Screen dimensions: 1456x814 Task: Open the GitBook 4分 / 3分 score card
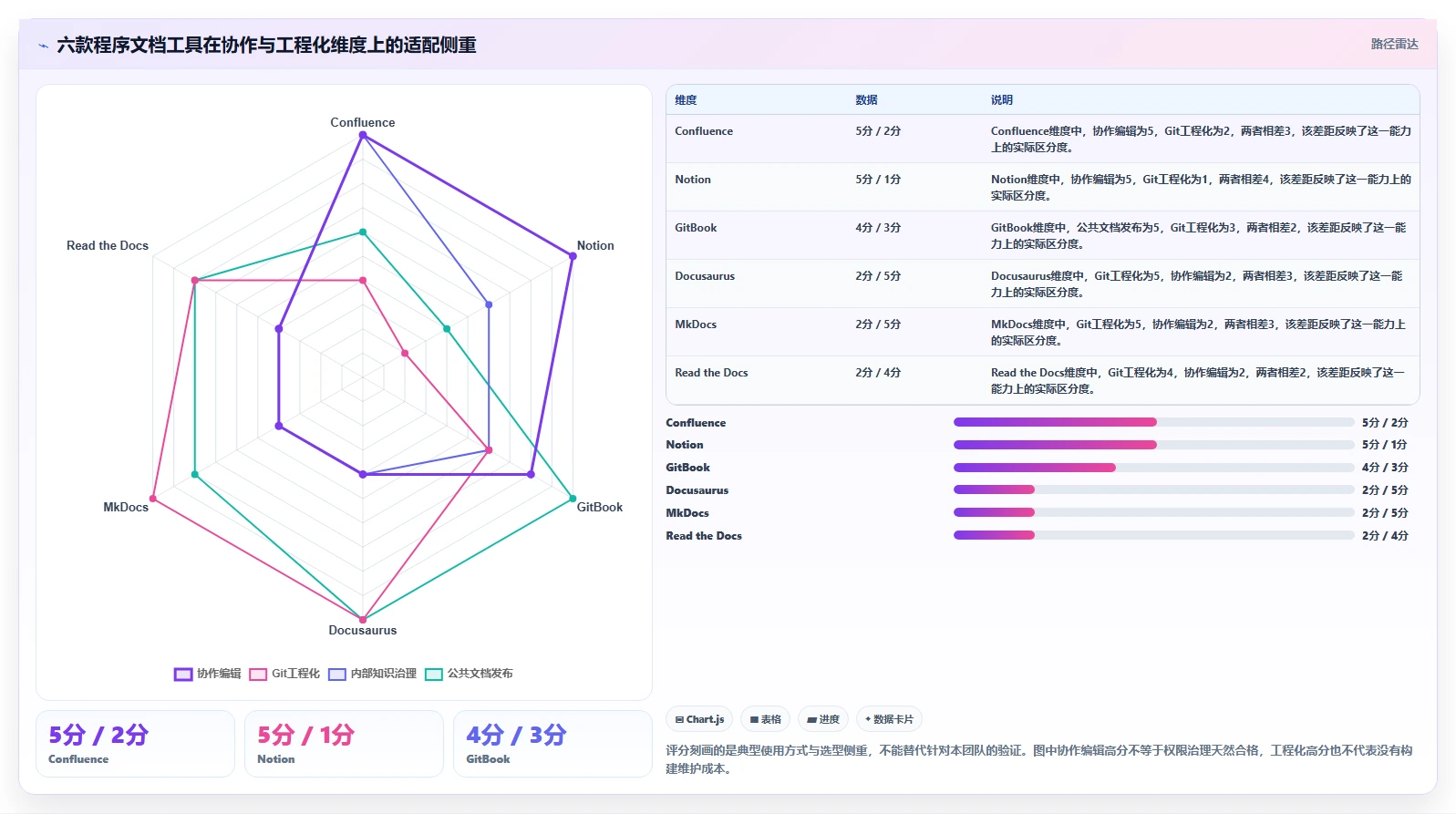point(552,744)
